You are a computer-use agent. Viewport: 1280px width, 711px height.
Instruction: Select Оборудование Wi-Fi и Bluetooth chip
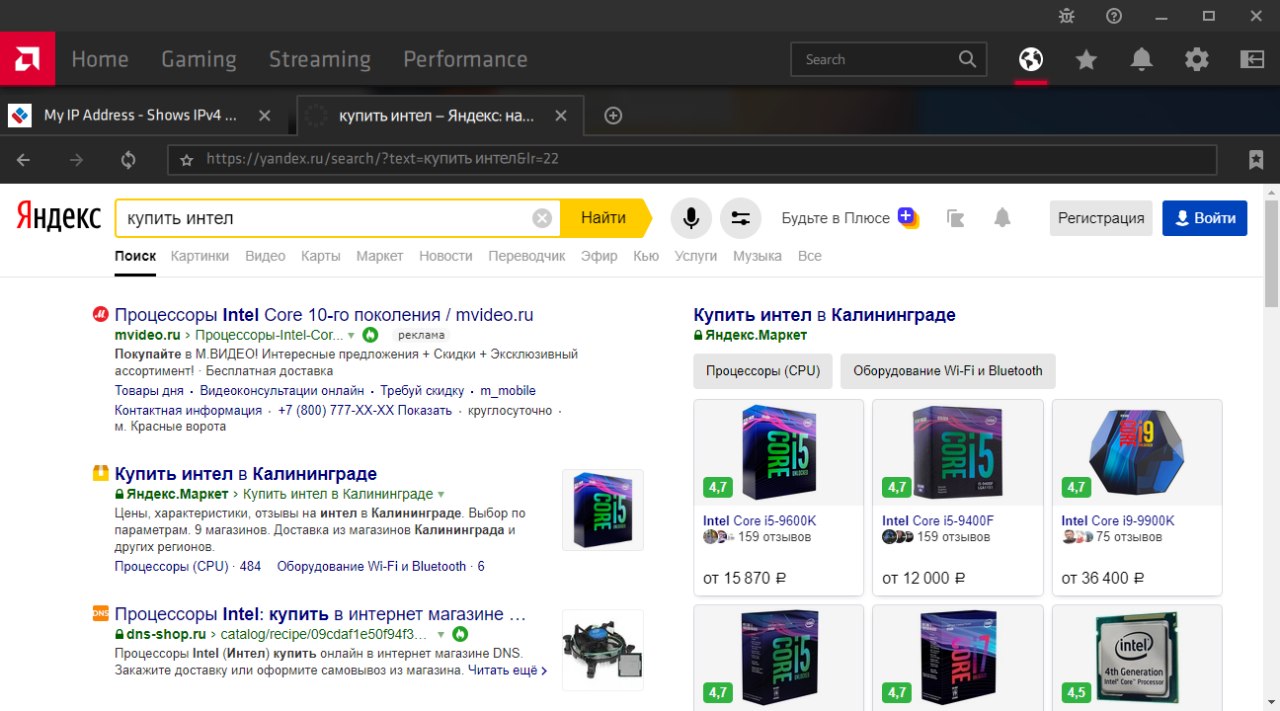point(948,371)
